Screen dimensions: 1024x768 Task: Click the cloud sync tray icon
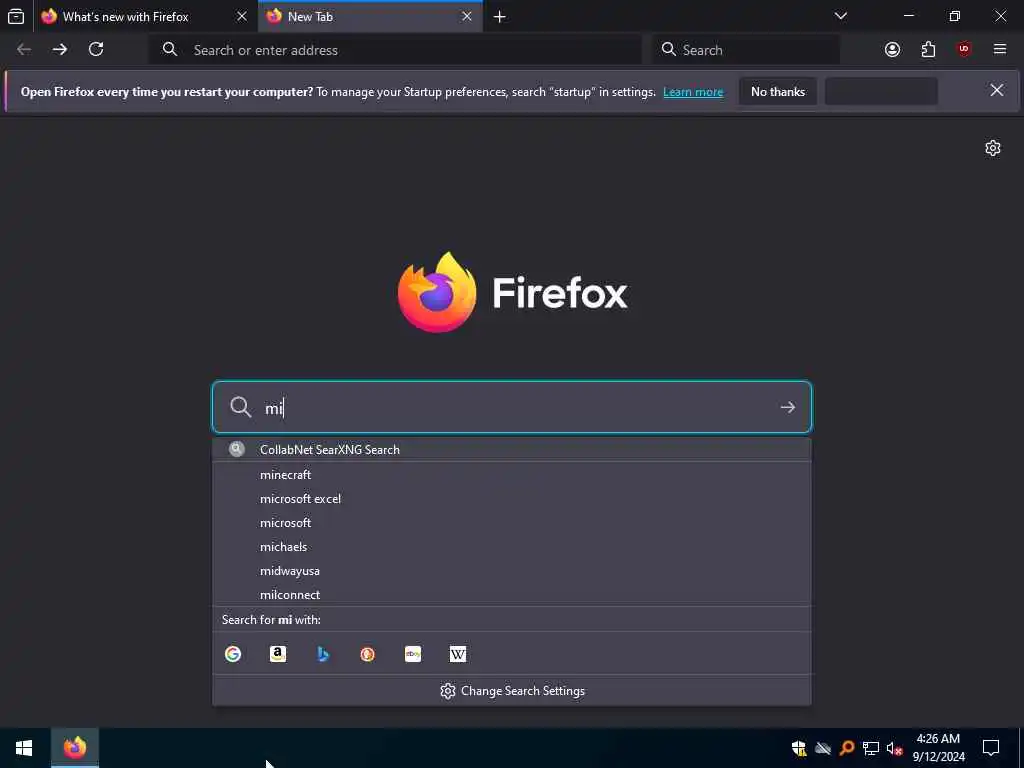click(x=823, y=748)
